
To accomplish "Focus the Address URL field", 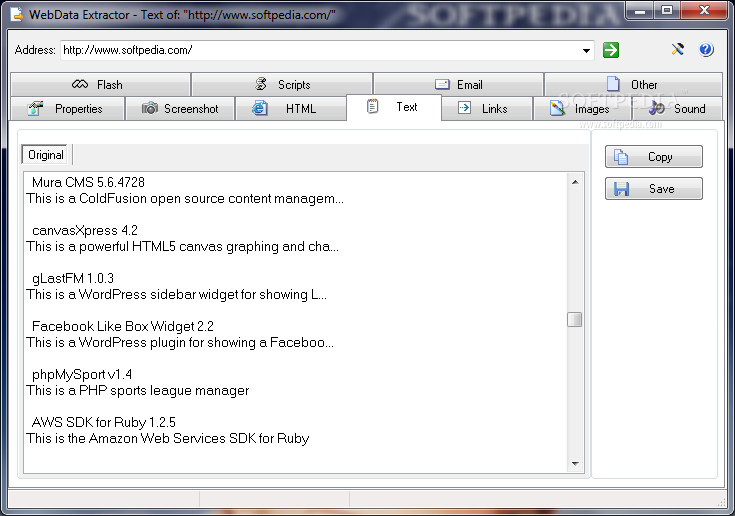I will point(327,50).
